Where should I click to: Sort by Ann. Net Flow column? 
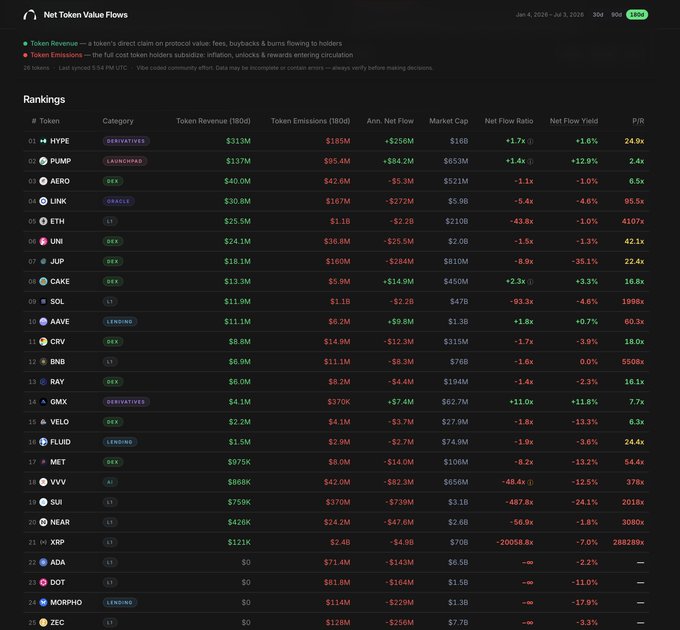tap(390, 121)
